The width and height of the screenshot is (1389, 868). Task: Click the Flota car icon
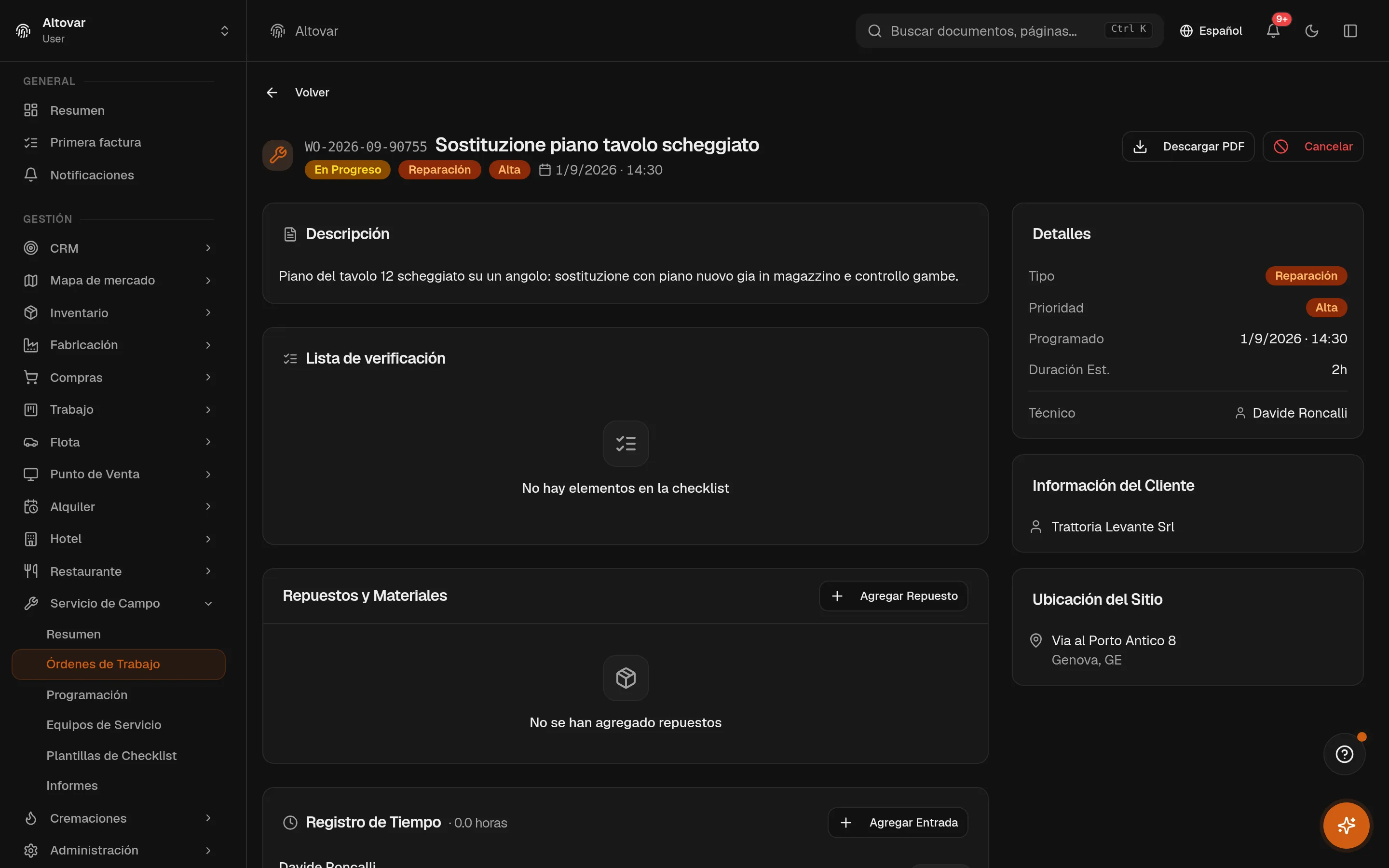point(31,442)
